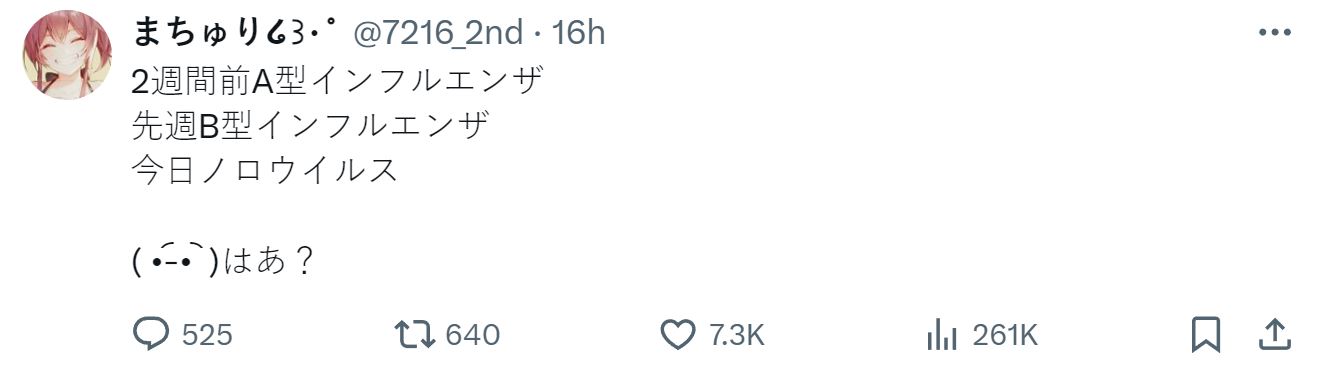The height and width of the screenshot is (380, 1318).
Task: Click the 7.3K likes count
Action: pyautogui.click(x=737, y=335)
